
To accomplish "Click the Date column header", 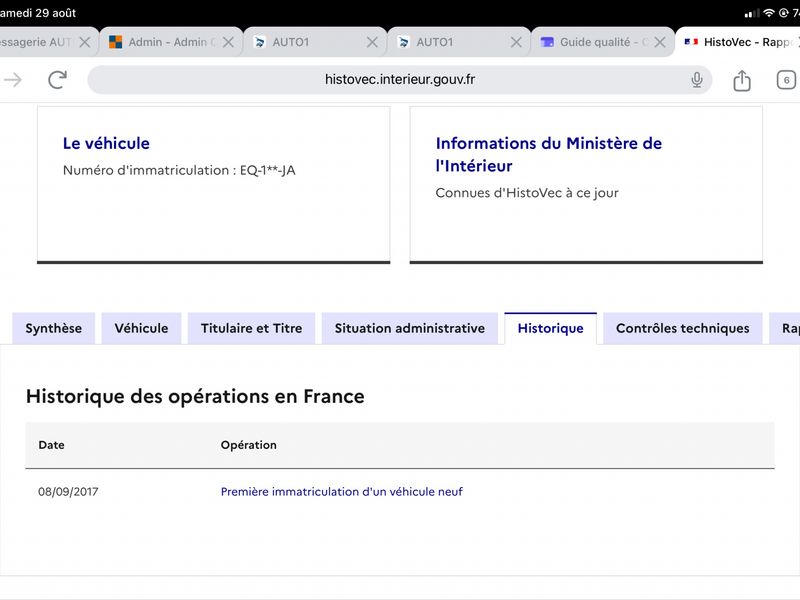I will (x=51, y=445).
